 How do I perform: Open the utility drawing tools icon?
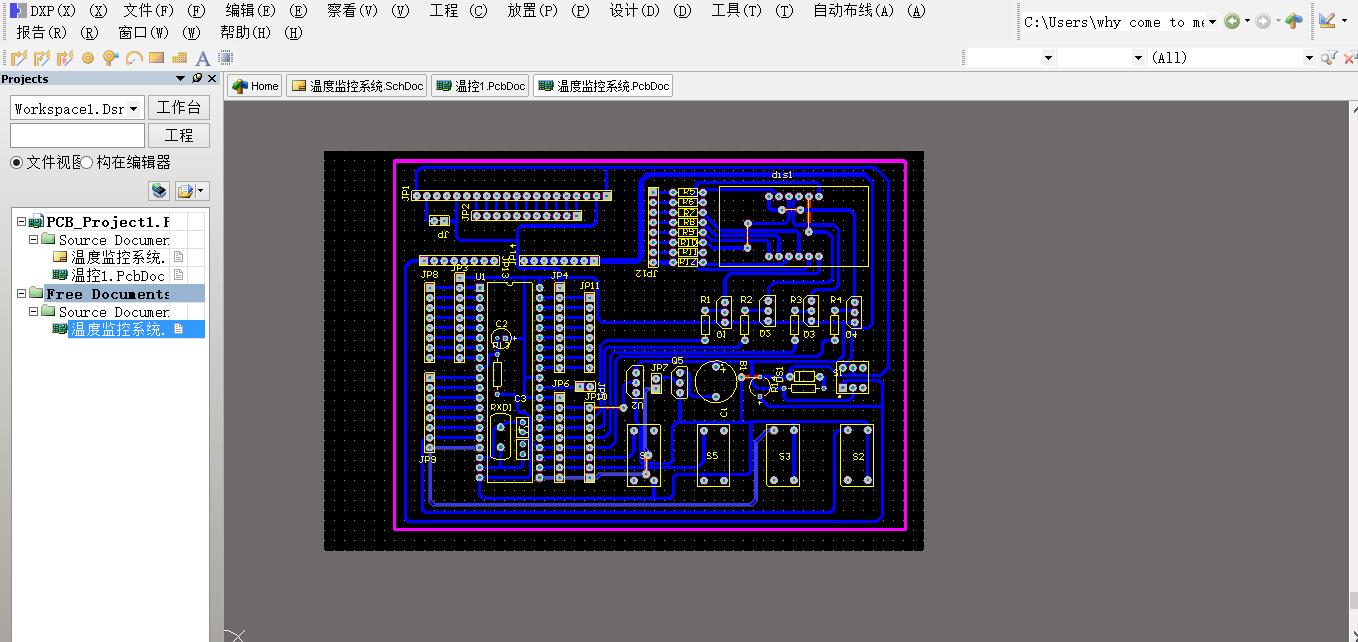pyautogui.click(x=1327, y=21)
